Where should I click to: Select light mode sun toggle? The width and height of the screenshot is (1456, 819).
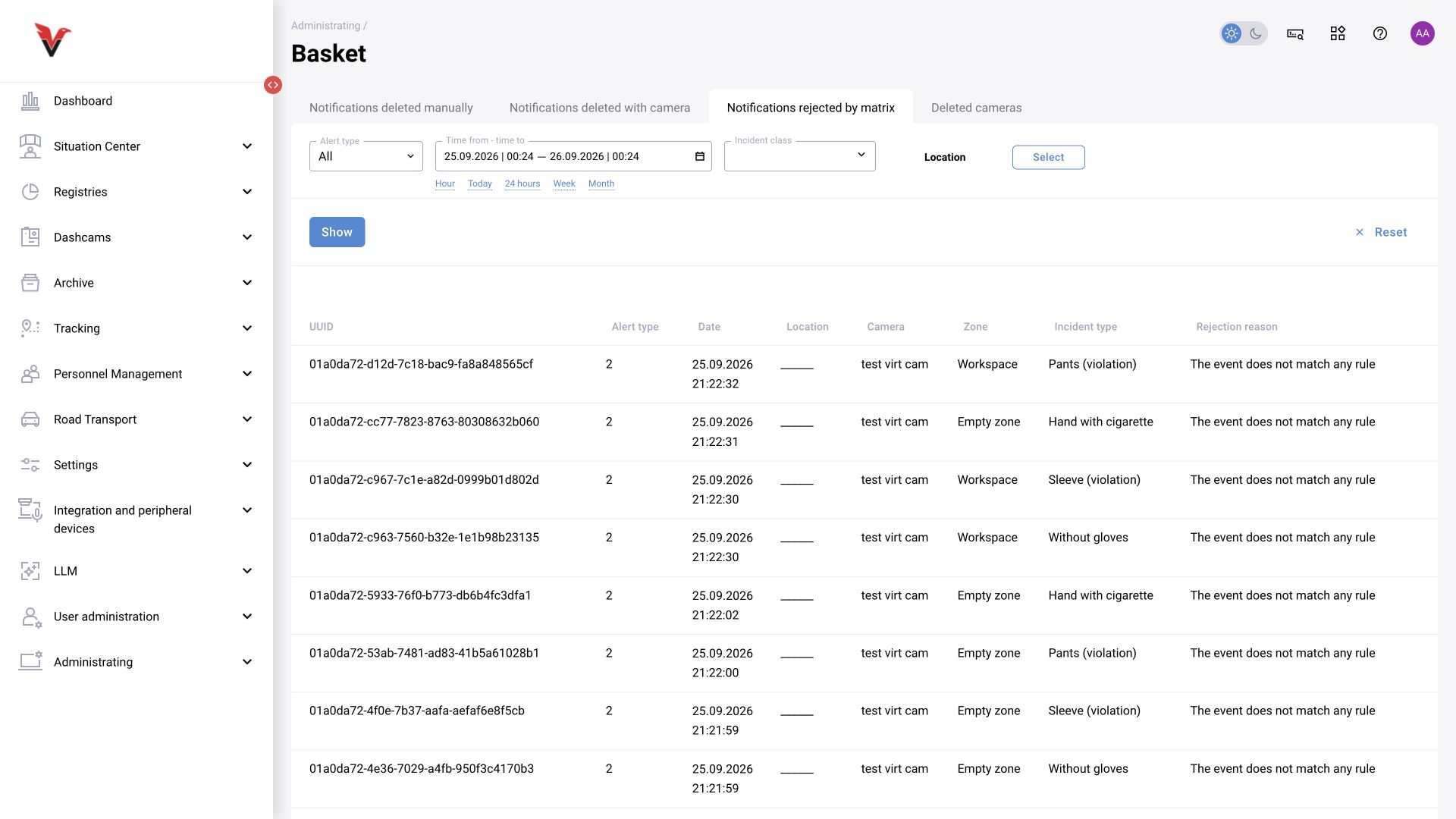(x=1232, y=33)
